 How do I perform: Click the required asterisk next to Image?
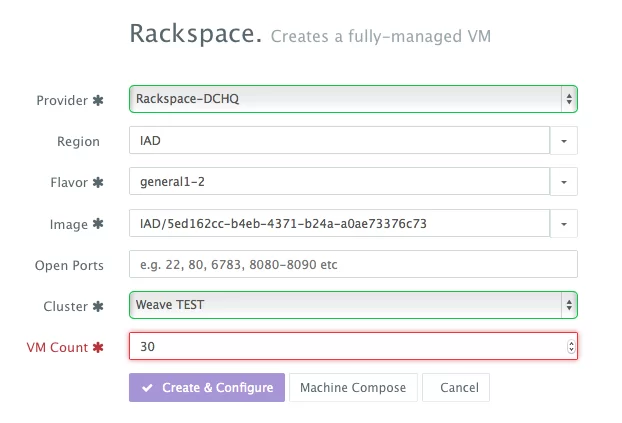98,224
